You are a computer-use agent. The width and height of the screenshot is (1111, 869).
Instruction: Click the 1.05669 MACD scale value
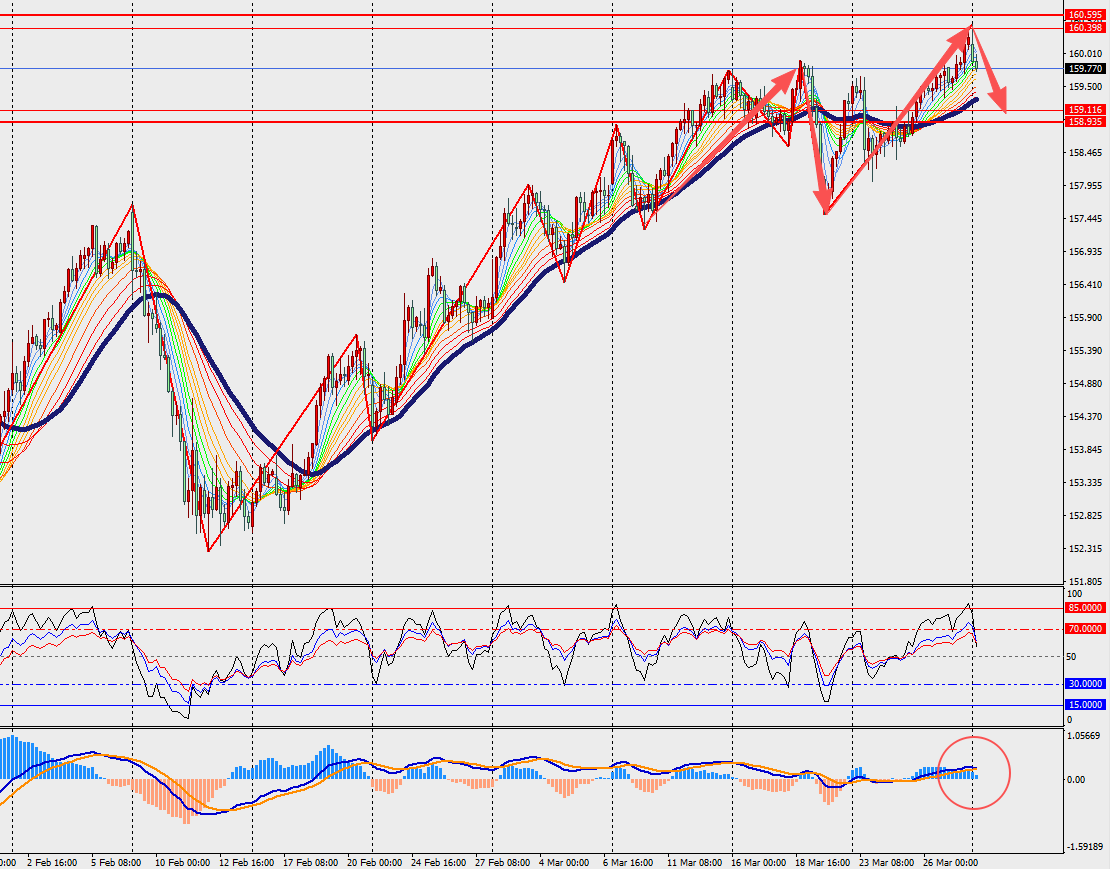(1084, 737)
